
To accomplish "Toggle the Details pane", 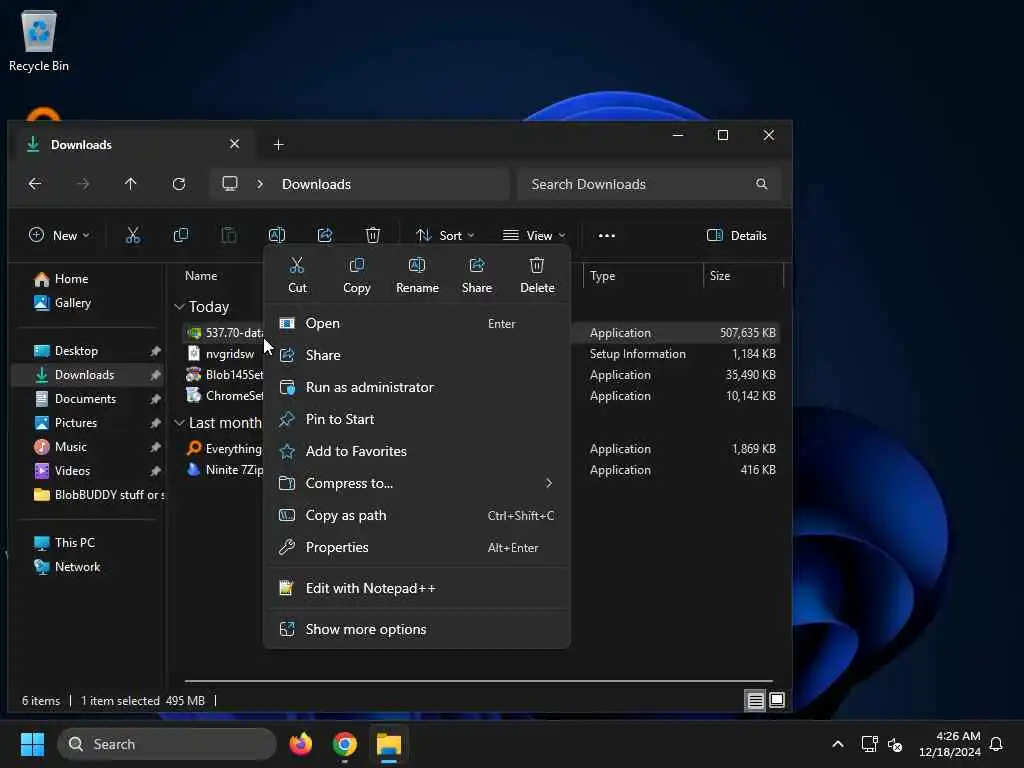I will (737, 236).
